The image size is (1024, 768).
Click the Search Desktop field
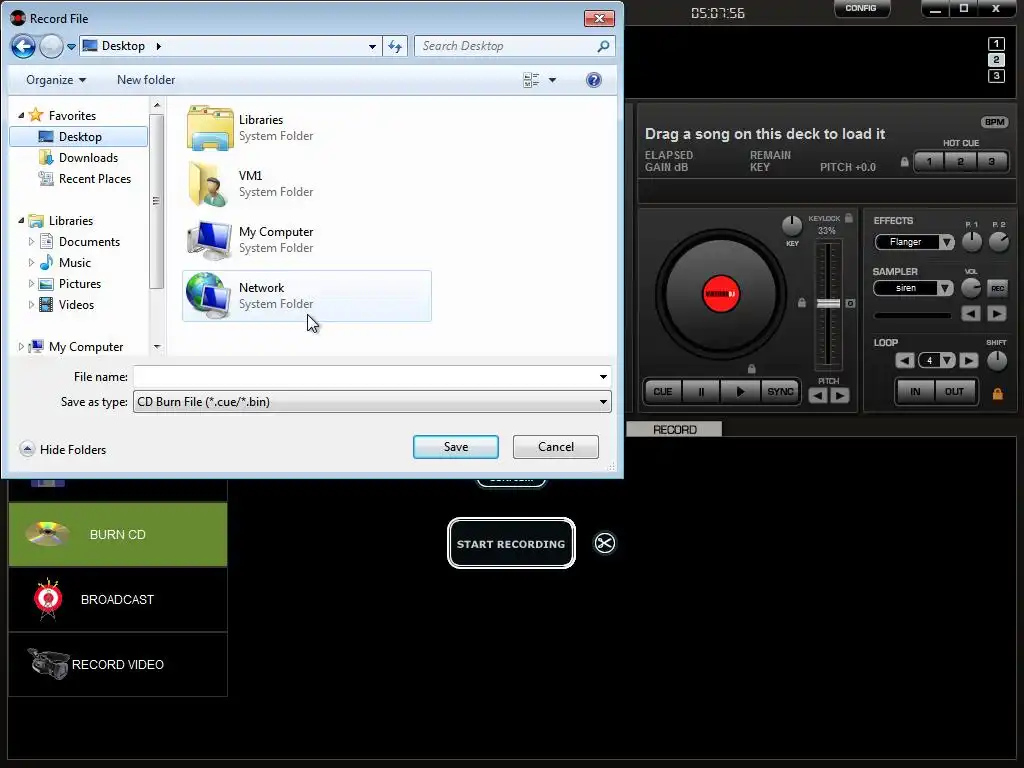(515, 46)
